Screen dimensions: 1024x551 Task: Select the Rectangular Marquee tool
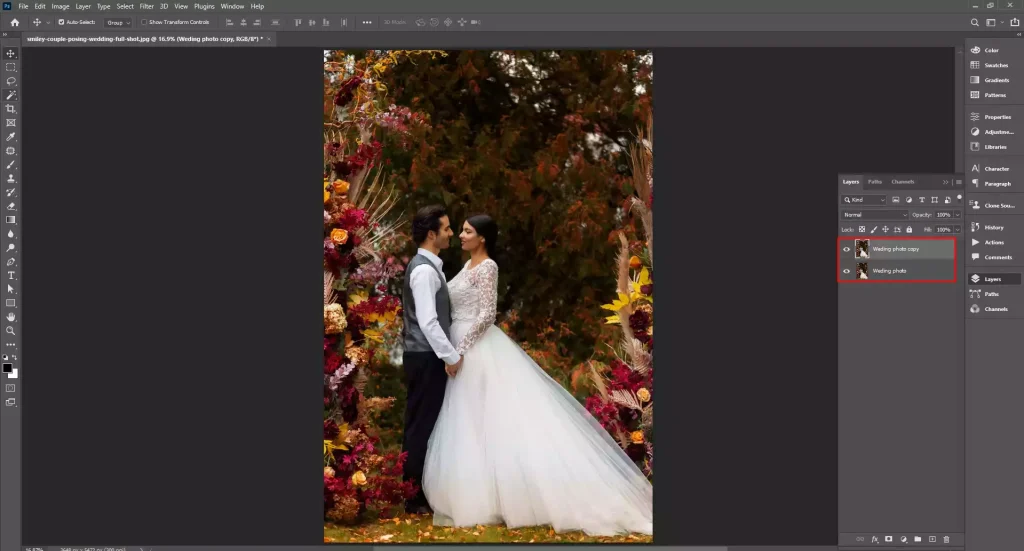(x=10, y=67)
